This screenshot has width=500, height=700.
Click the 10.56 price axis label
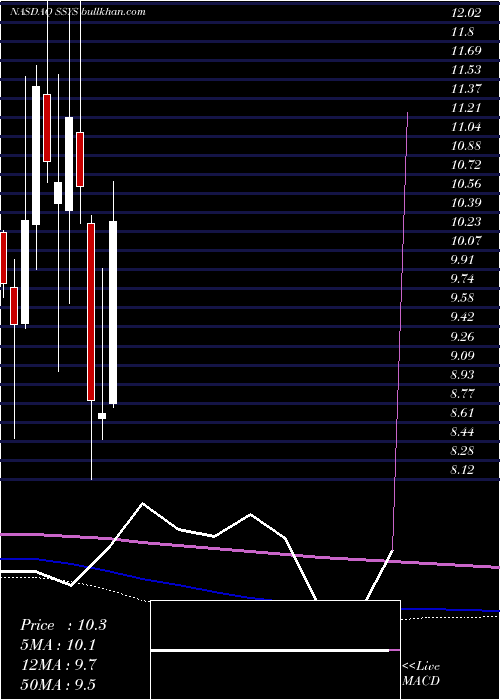click(x=466, y=184)
